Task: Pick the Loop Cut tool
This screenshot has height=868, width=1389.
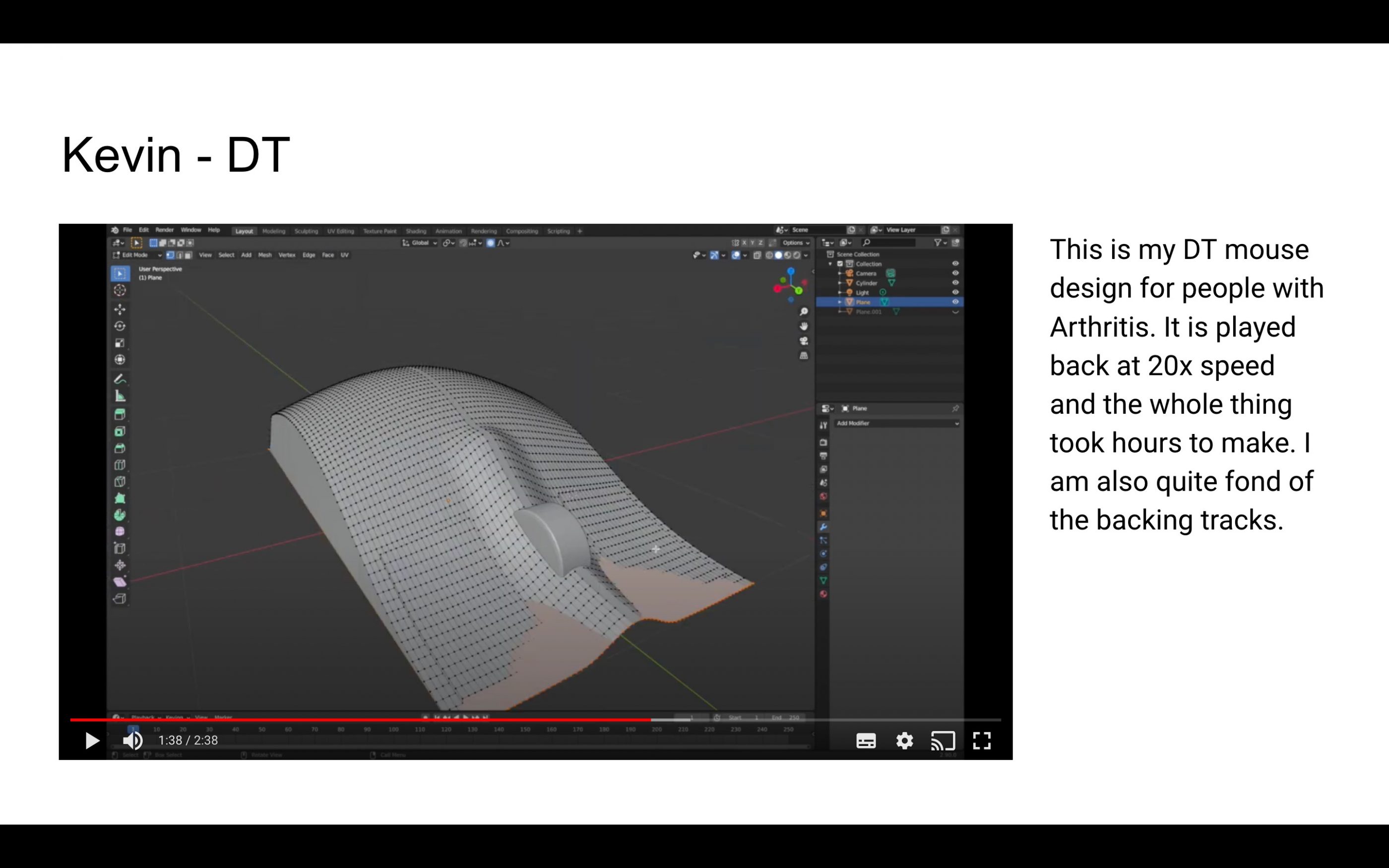Action: (120, 465)
